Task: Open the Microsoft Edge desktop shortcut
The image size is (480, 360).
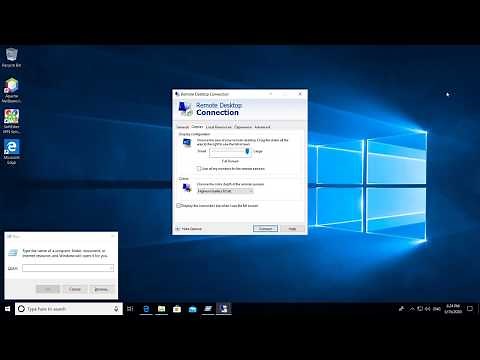Action: [12, 152]
